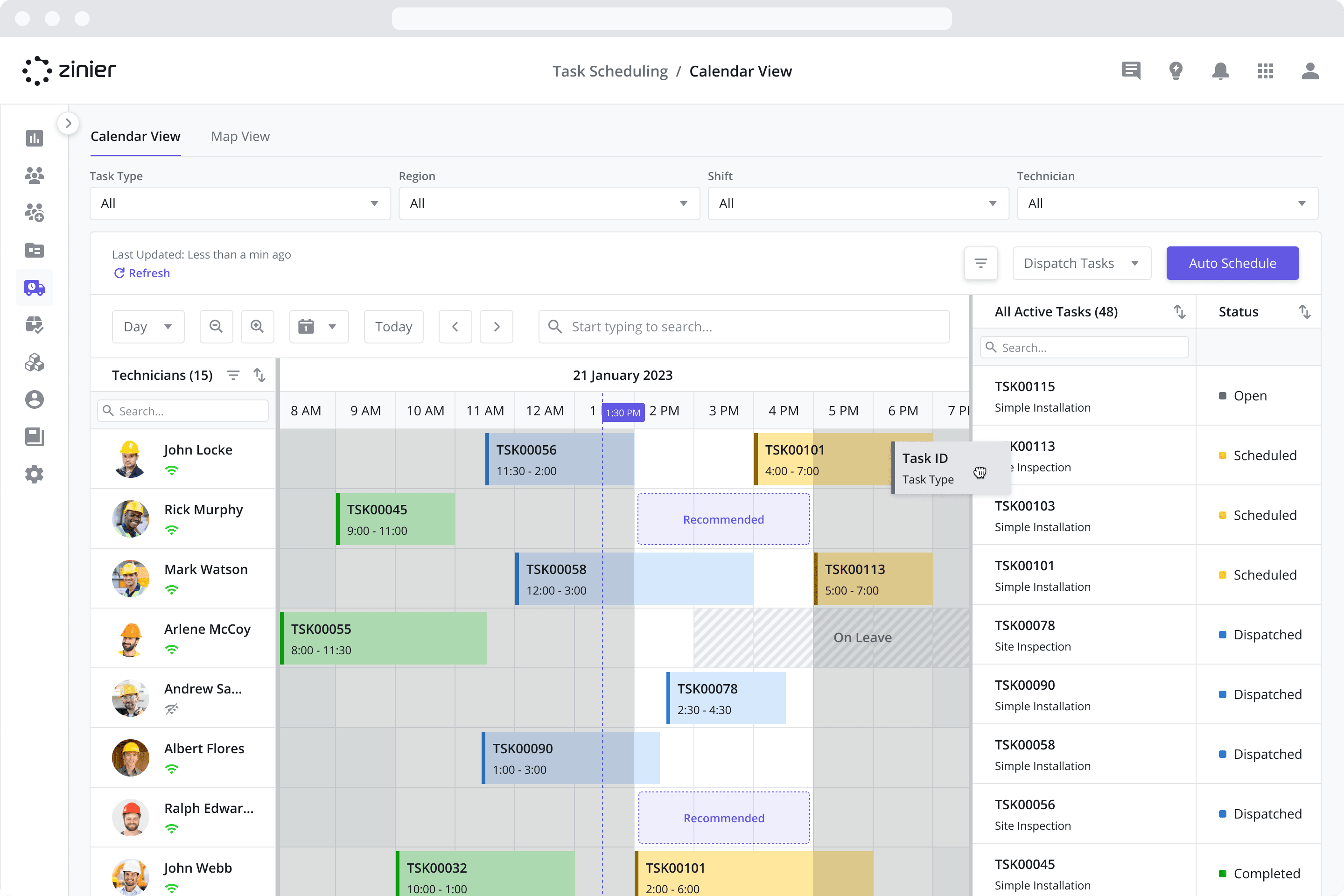Click the zoom in magnifier icon on timeline
Screen dimensions: 1344x896
257,326
